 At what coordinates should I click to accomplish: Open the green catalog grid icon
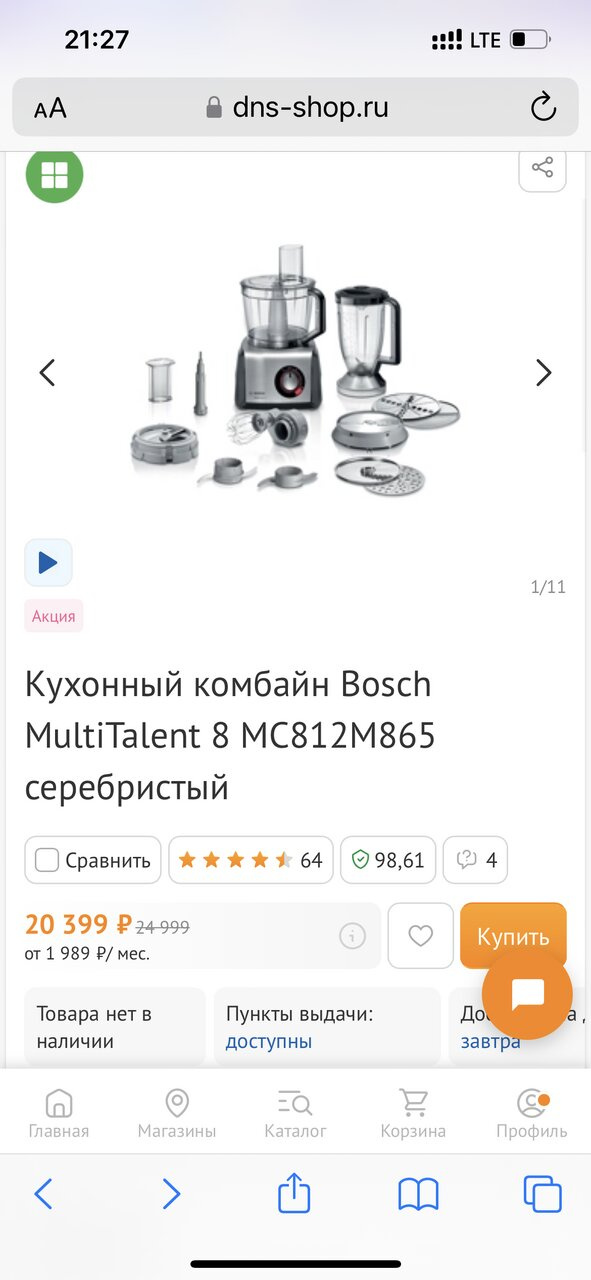(x=54, y=176)
